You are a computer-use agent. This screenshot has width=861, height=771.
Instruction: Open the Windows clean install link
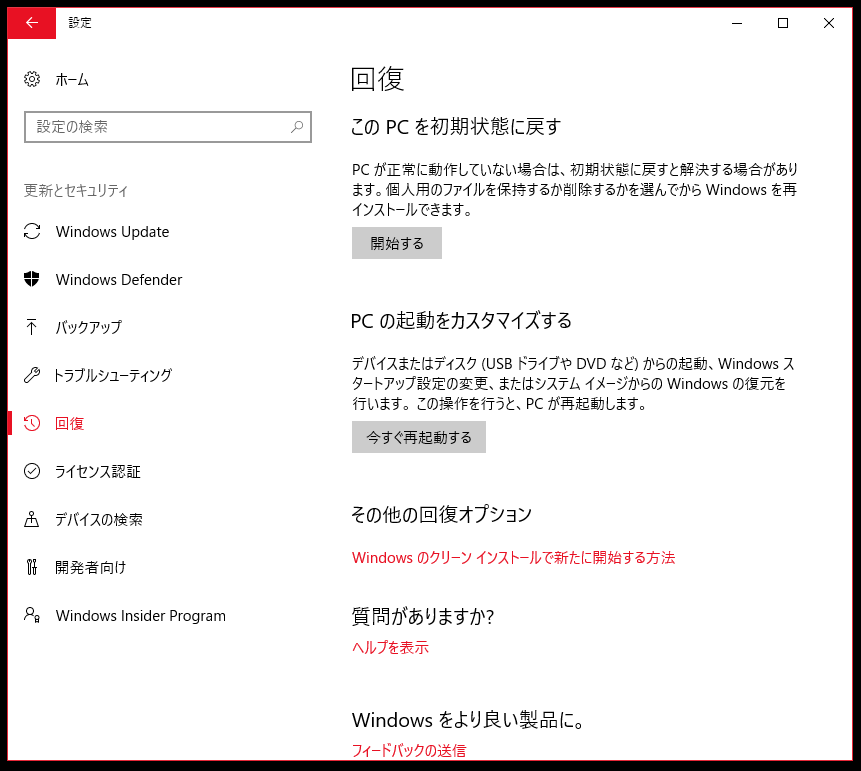coord(513,558)
